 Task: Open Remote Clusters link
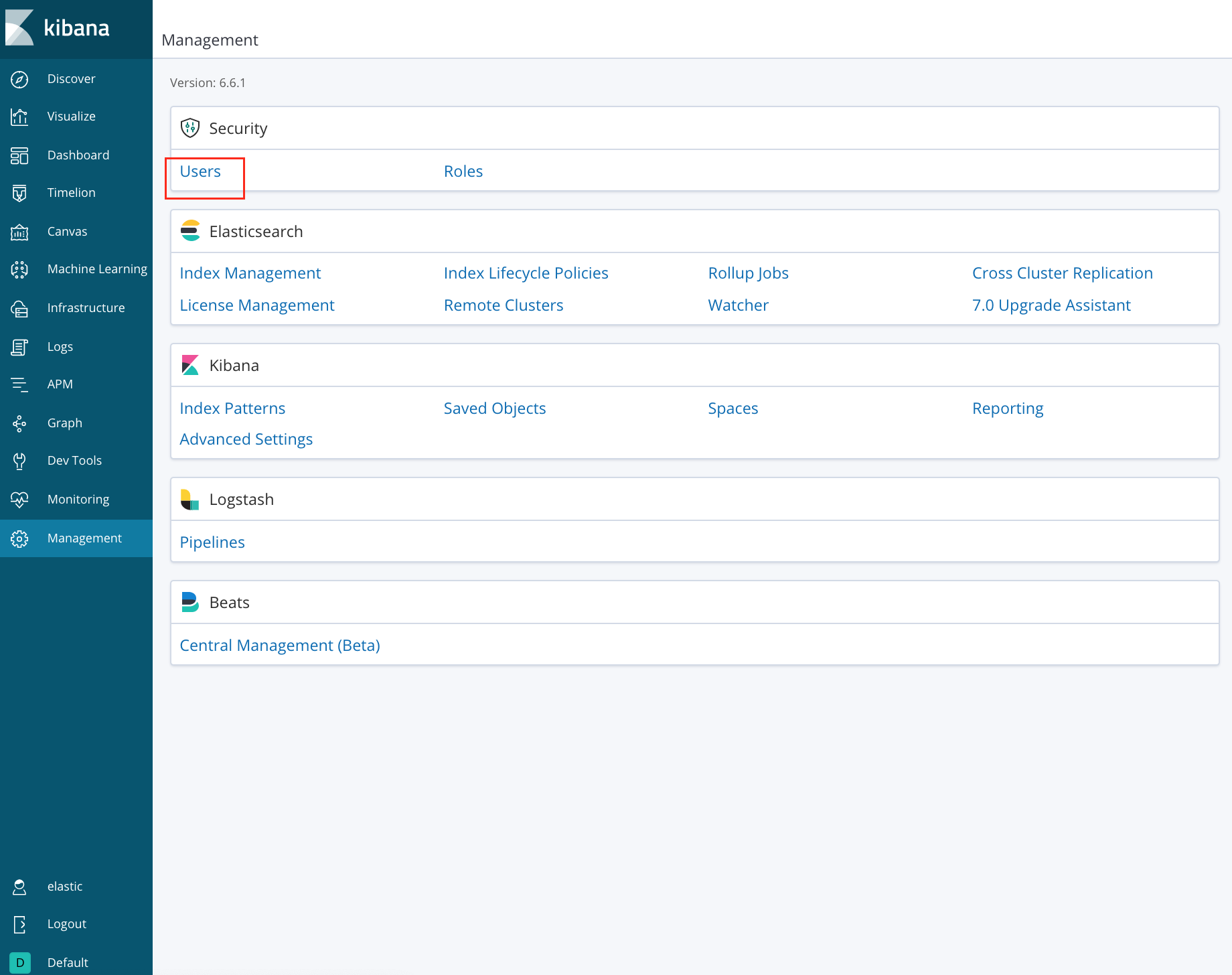(504, 305)
